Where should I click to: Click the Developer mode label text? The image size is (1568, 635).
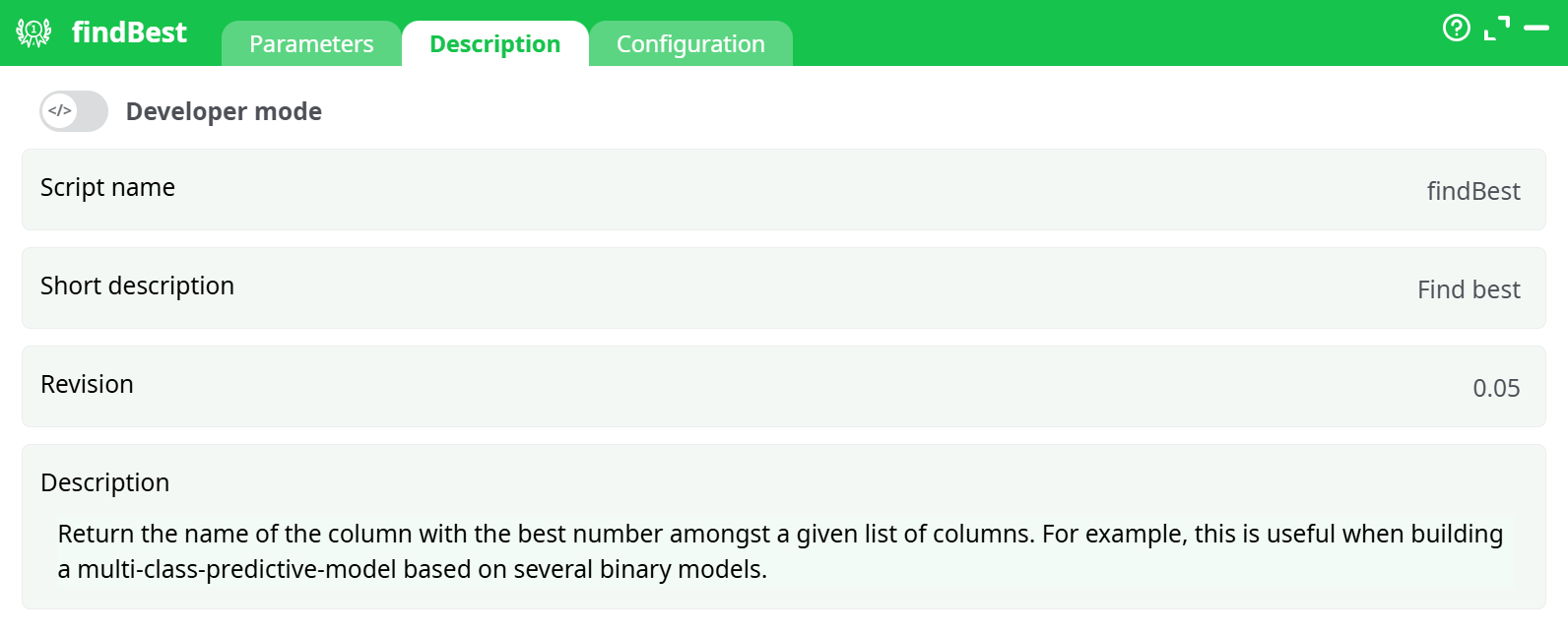coord(224,111)
